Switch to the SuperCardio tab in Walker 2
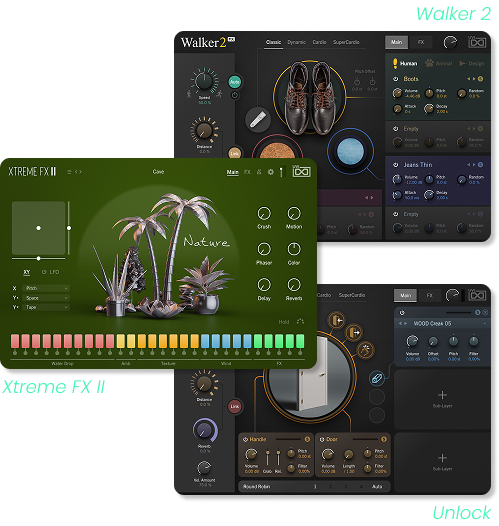This screenshot has height=526, width=499. (x=346, y=42)
